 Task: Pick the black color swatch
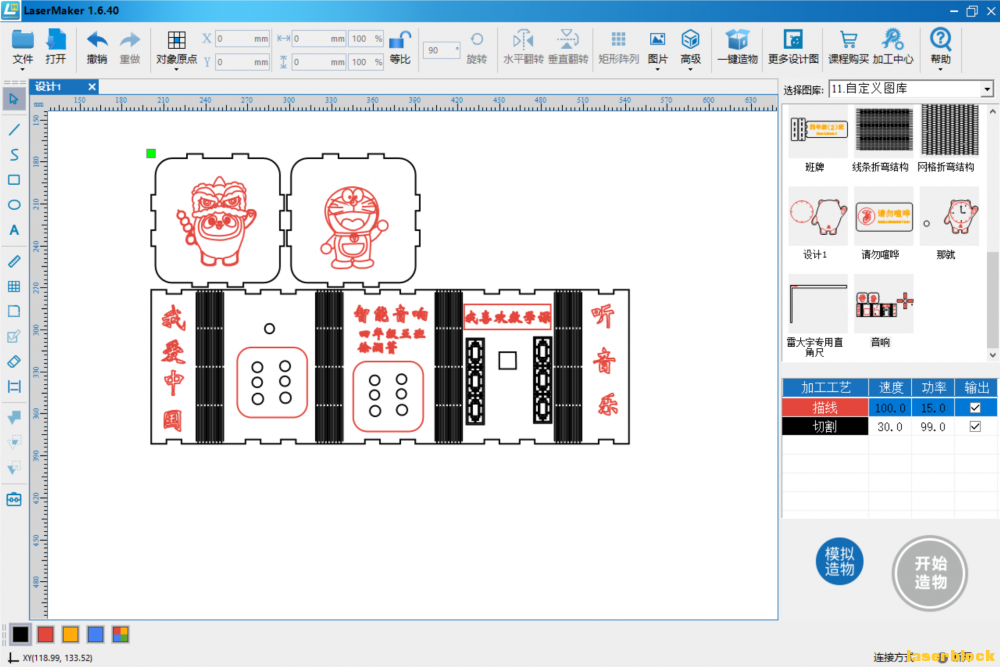pyautogui.click(x=20, y=634)
